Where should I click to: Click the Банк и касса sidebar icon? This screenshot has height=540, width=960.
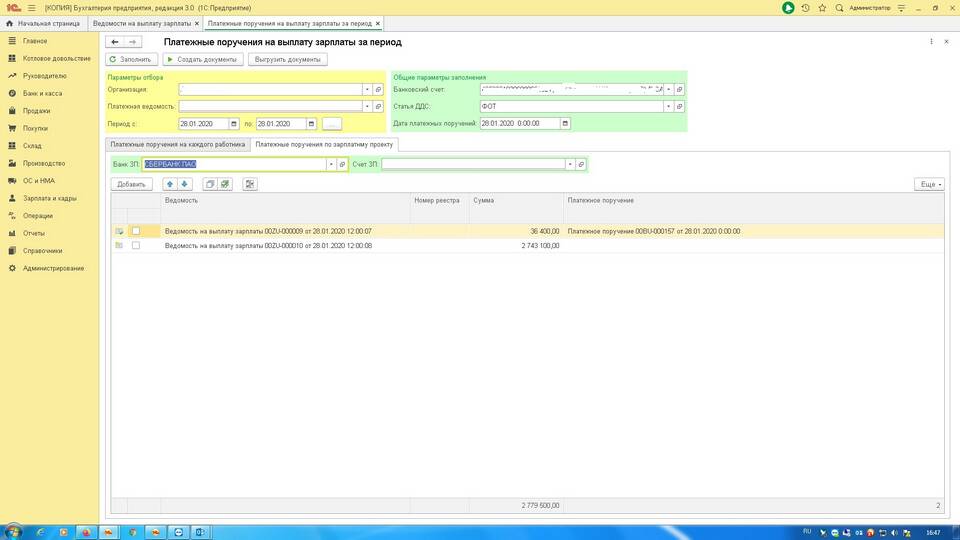12,94
